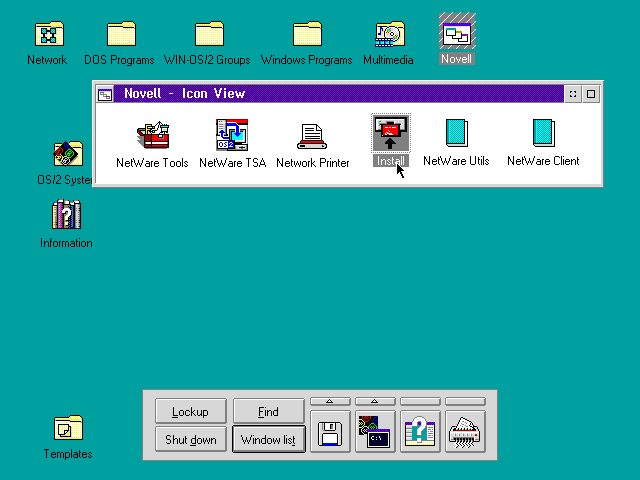Click the "DOS Programs" desktop label
The height and width of the screenshot is (480, 640).
coord(119,60)
